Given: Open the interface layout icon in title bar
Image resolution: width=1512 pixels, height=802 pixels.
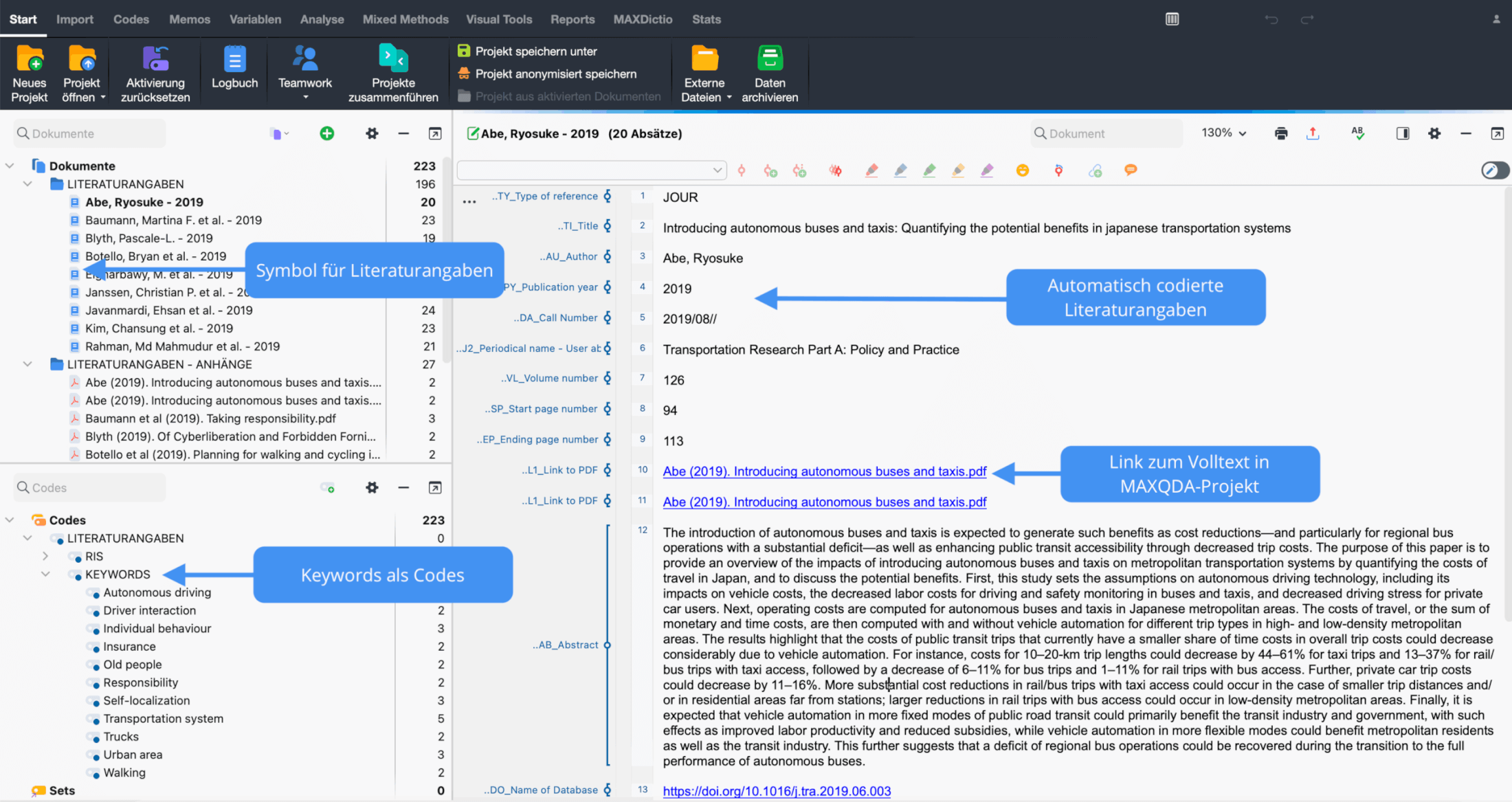Looking at the screenshot, I should pyautogui.click(x=1172, y=19).
